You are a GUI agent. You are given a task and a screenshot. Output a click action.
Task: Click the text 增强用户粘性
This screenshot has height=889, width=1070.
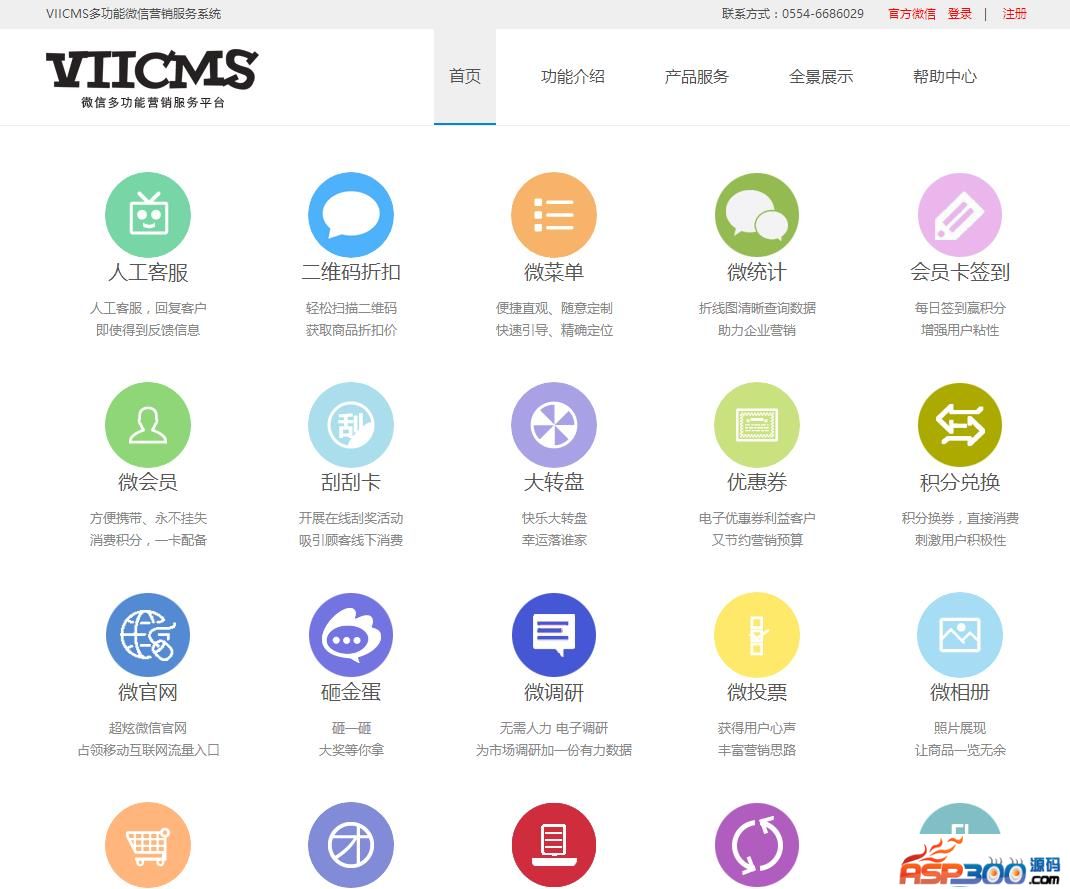pos(959,330)
